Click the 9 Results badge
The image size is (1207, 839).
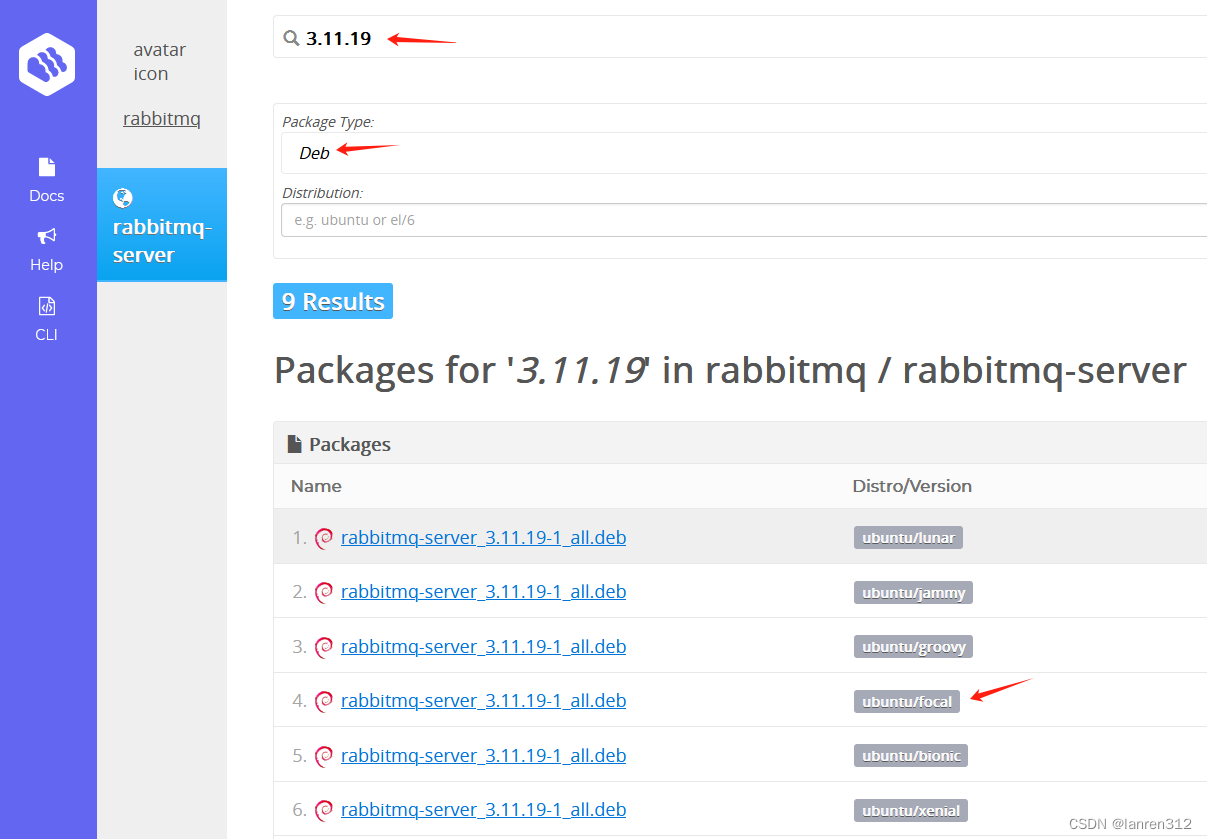[x=332, y=300]
